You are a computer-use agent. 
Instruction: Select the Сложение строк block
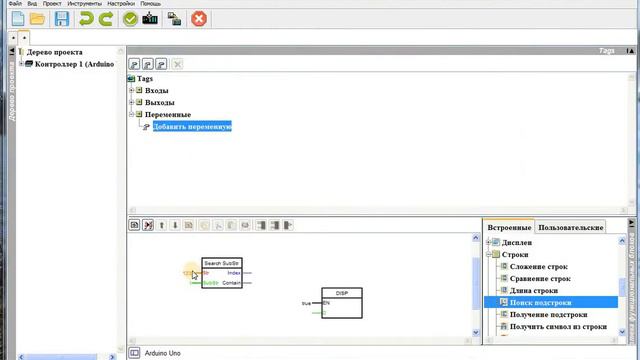[x=538, y=267]
